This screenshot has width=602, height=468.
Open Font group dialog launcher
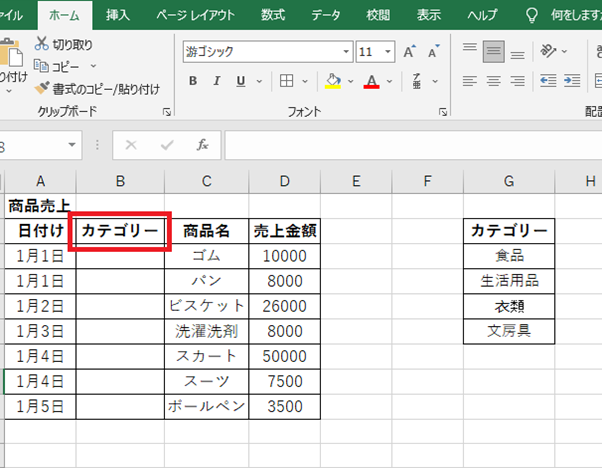tap(443, 112)
